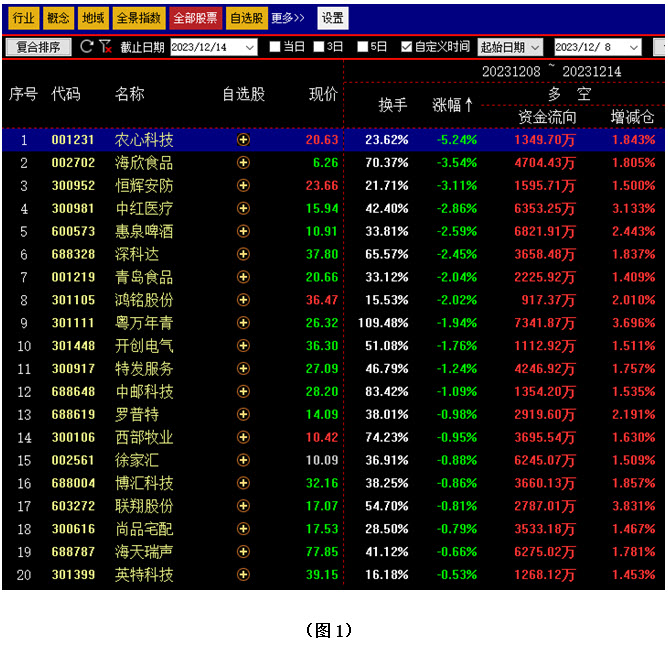Click the filter-clear funnel icon
Viewport: 668px width, 654px height.
[x=105, y=47]
